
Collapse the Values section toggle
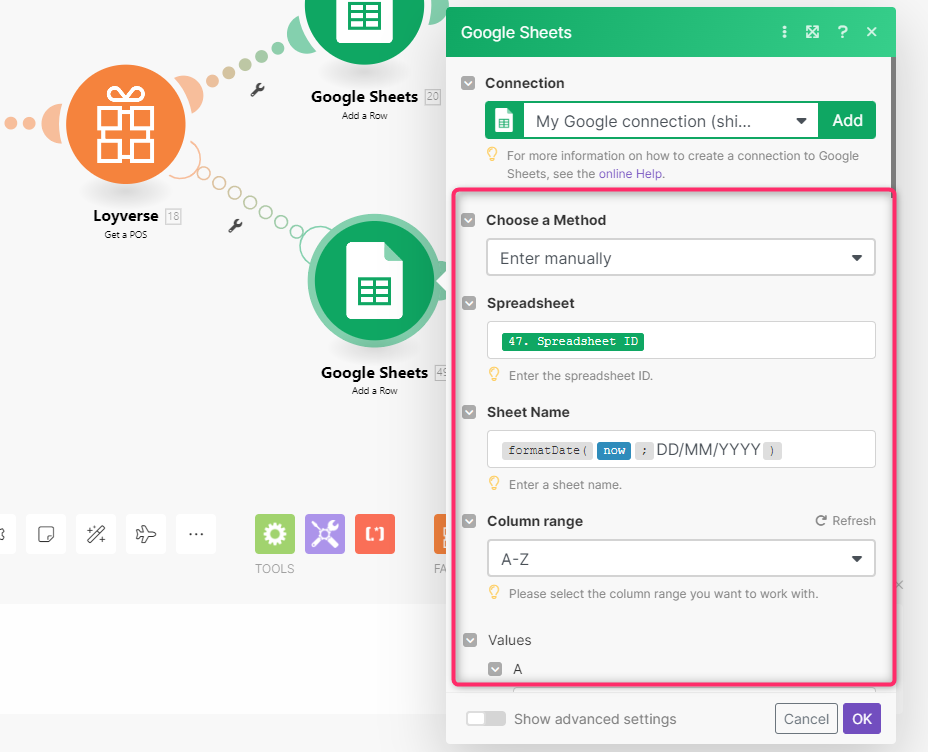(x=469, y=640)
